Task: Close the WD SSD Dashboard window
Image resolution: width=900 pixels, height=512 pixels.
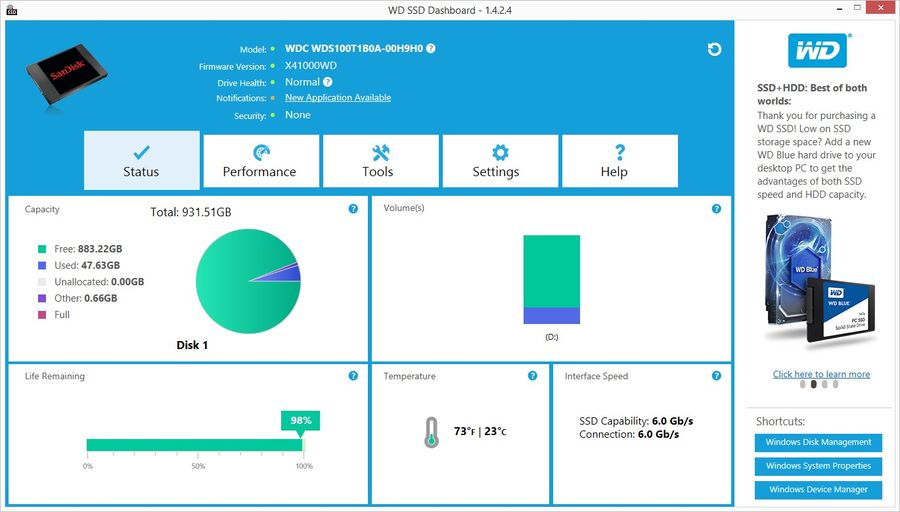Action: pyautogui.click(x=882, y=7)
